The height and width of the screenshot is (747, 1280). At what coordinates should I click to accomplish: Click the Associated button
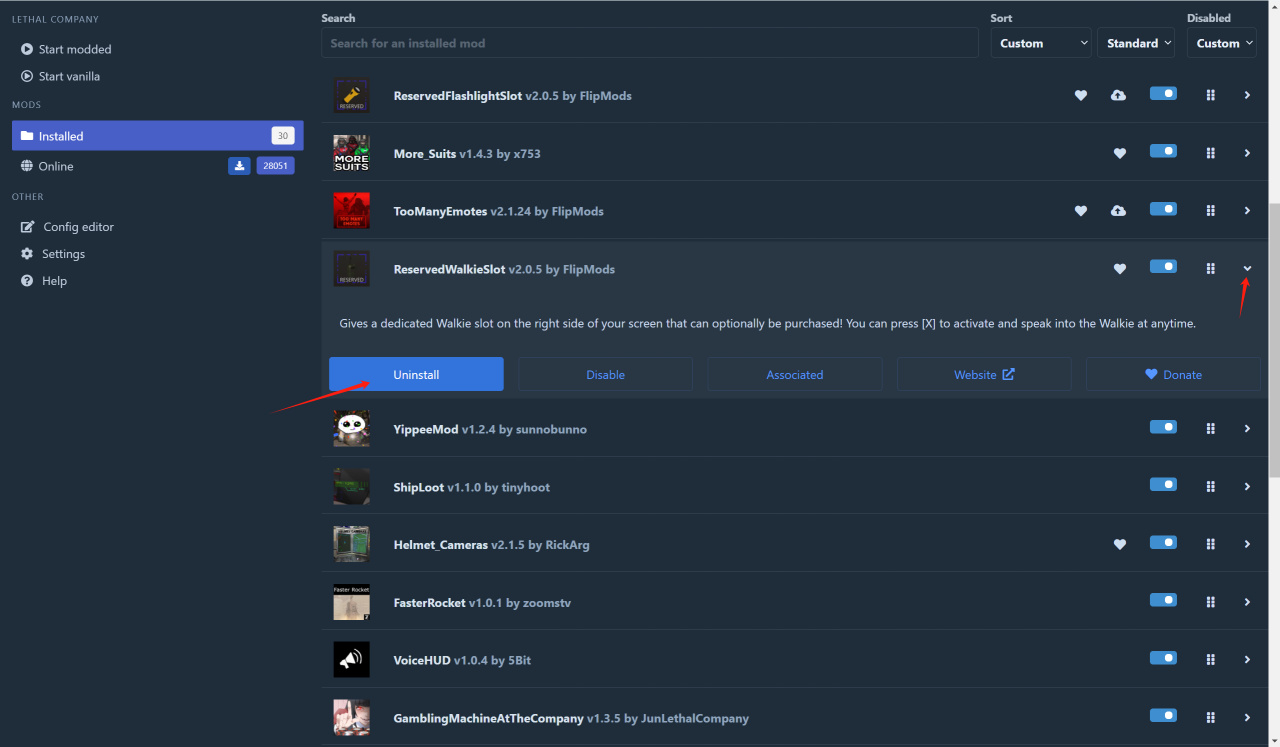pyautogui.click(x=795, y=374)
